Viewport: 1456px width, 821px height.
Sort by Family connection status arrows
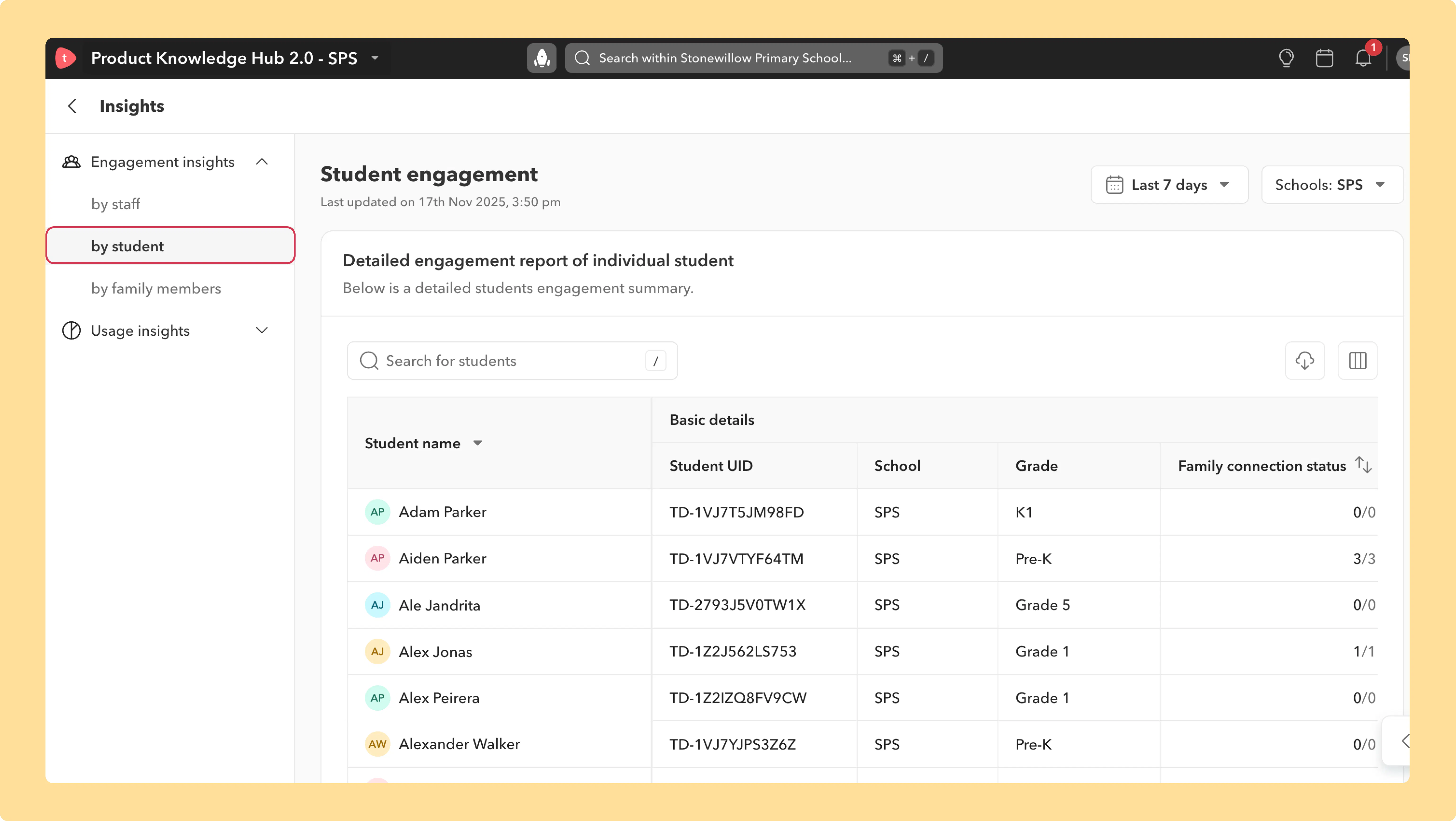(x=1363, y=465)
